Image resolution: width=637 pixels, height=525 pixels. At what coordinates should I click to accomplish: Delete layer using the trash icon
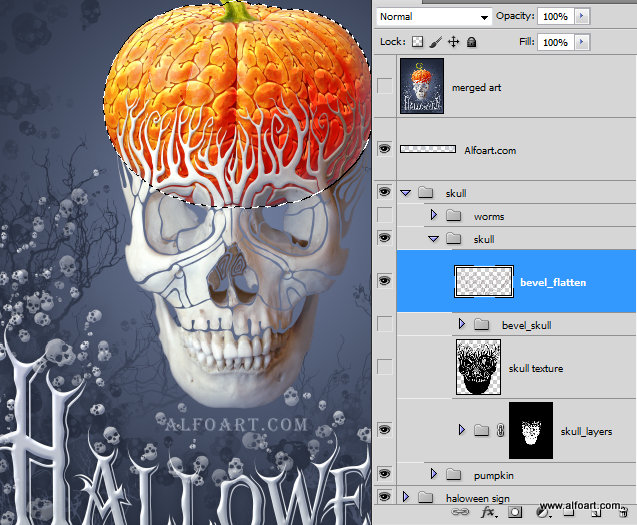[621, 511]
